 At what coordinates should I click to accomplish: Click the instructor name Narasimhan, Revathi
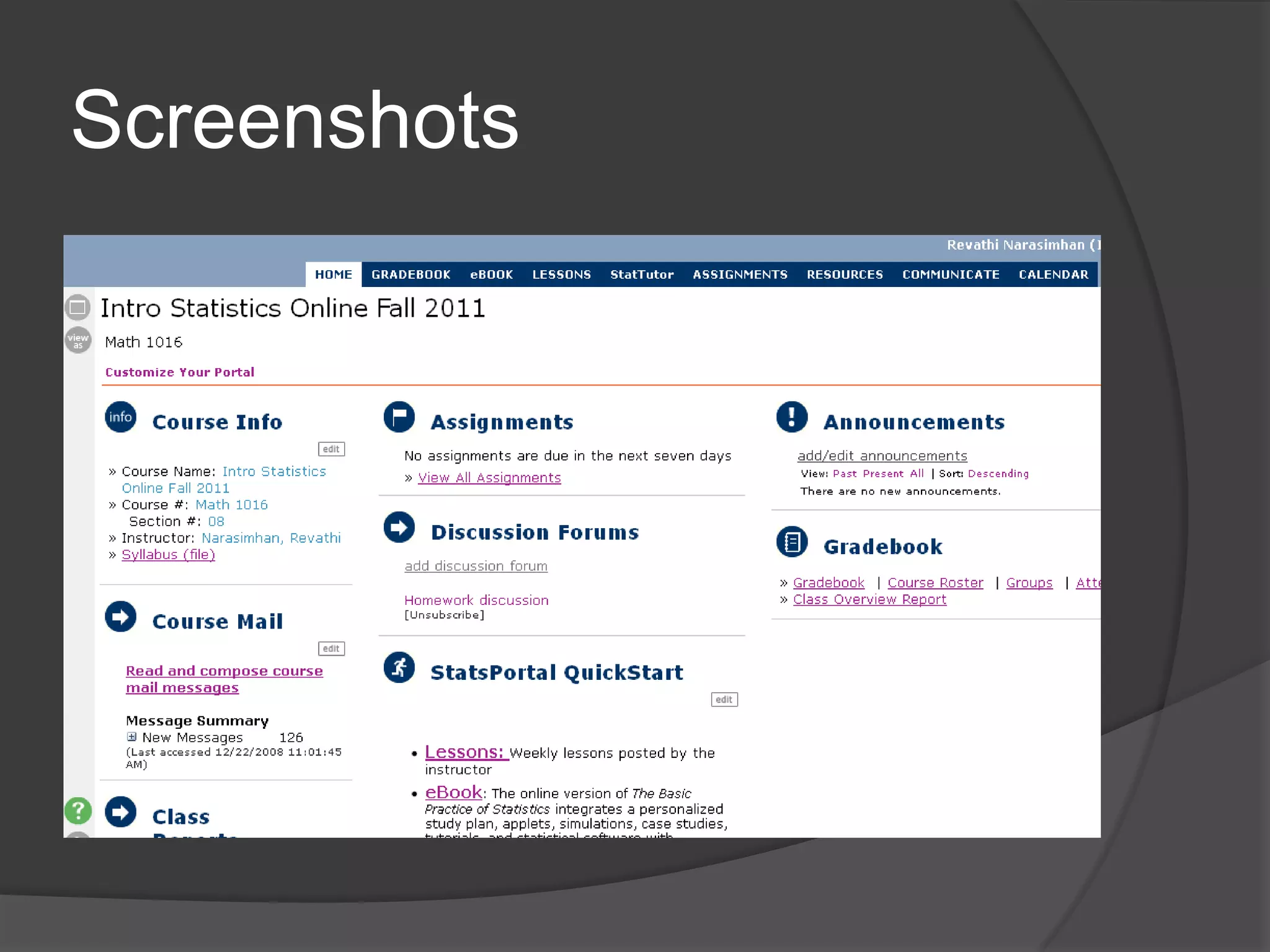[x=271, y=538]
